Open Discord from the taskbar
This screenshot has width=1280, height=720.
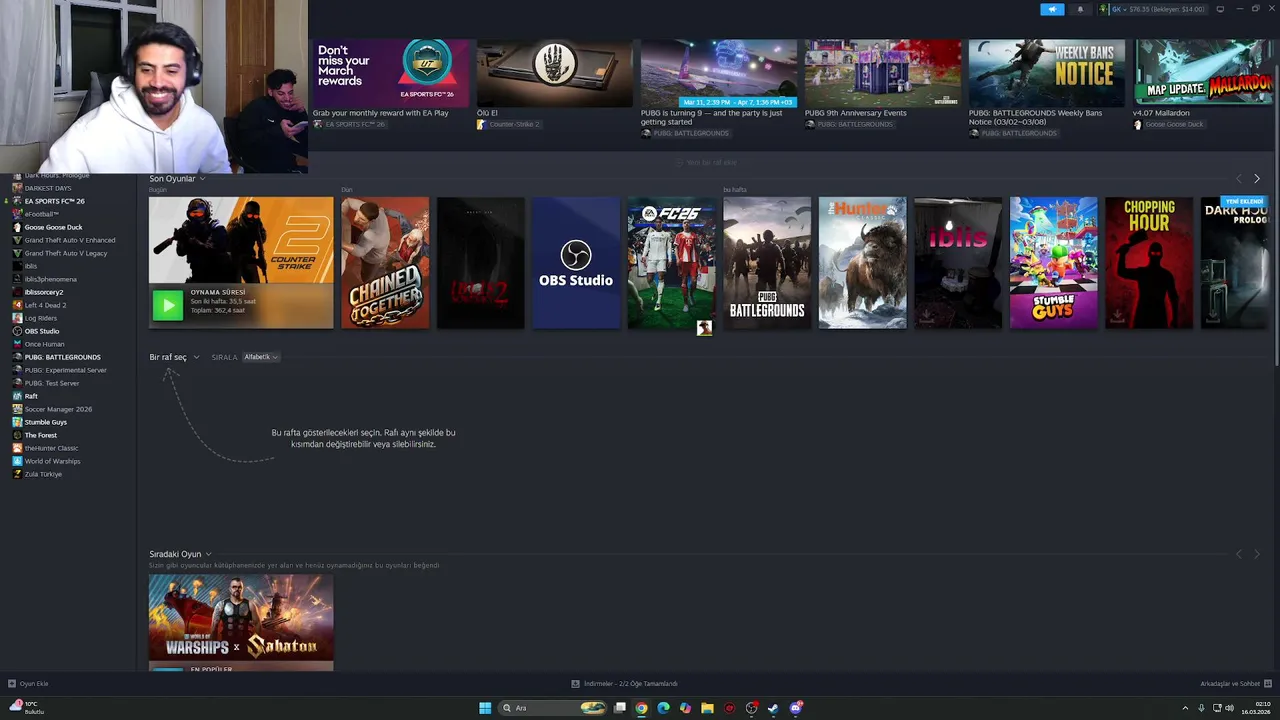[x=796, y=708]
